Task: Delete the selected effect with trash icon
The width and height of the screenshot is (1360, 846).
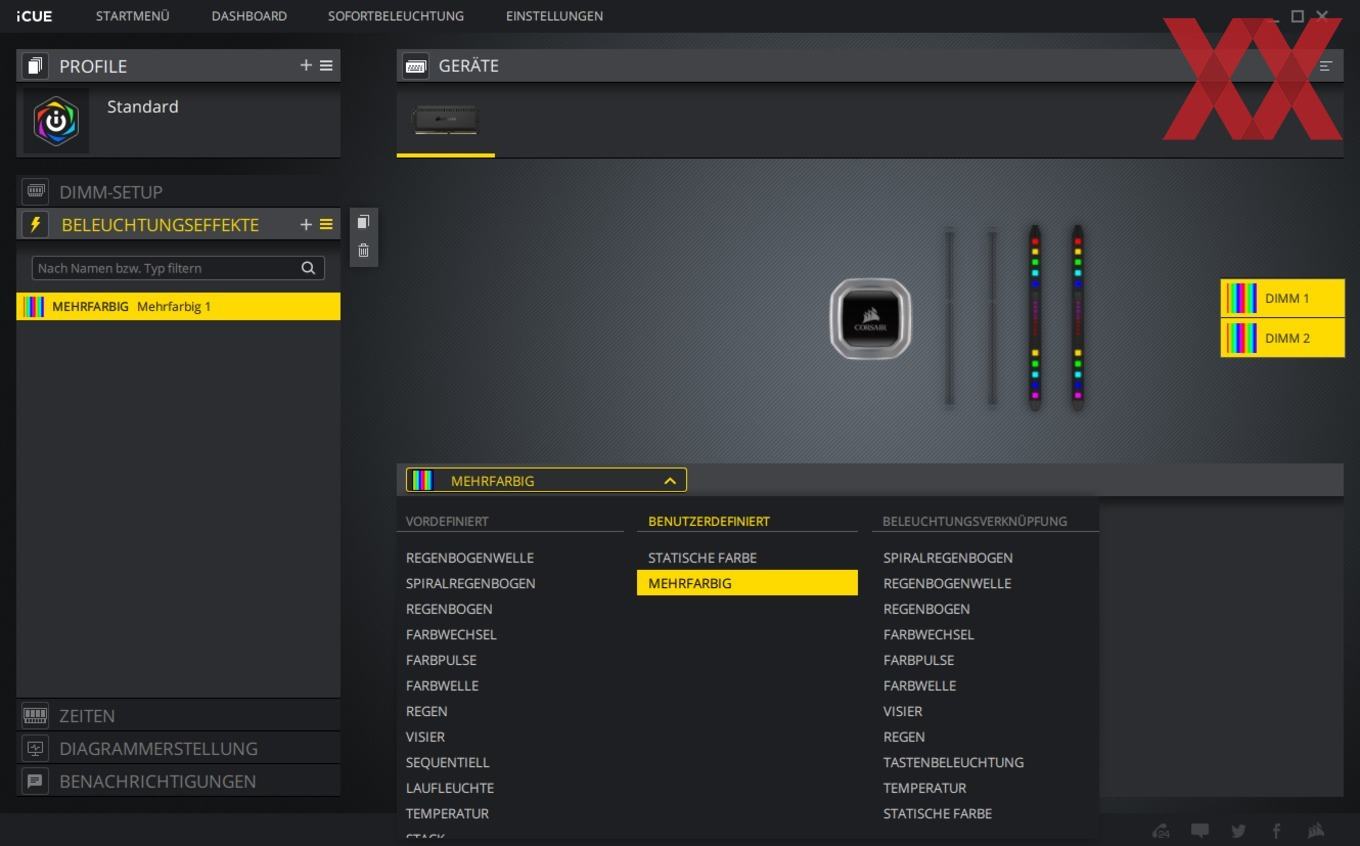Action: coord(363,250)
